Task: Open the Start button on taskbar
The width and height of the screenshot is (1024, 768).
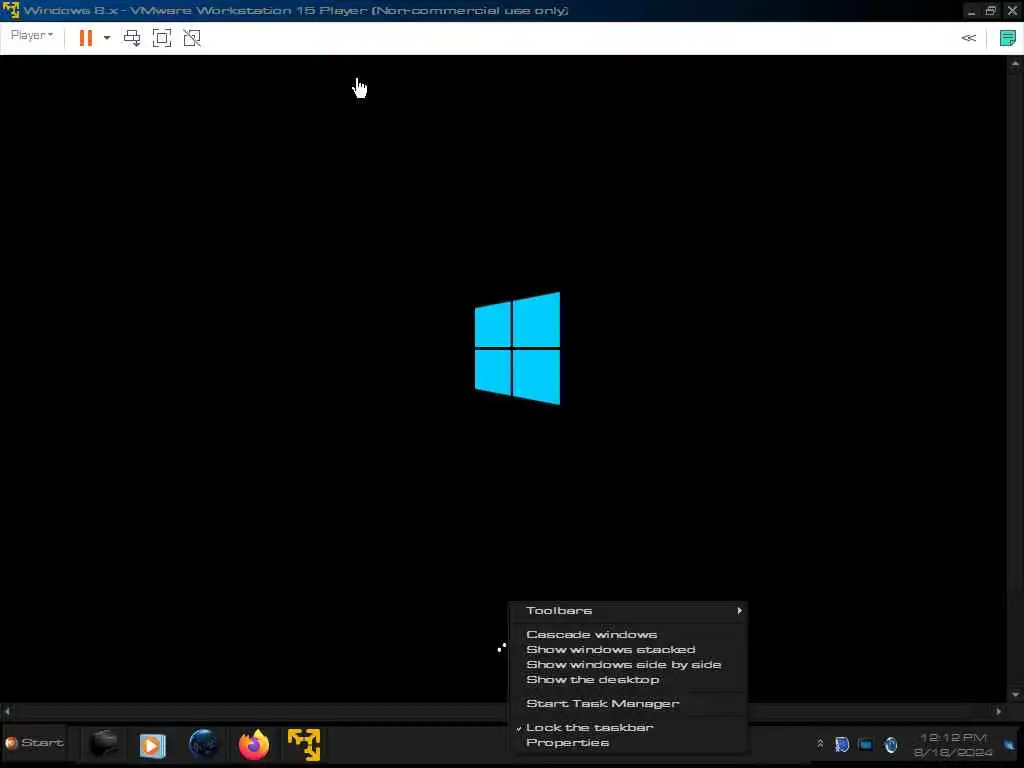Action: tap(35, 743)
